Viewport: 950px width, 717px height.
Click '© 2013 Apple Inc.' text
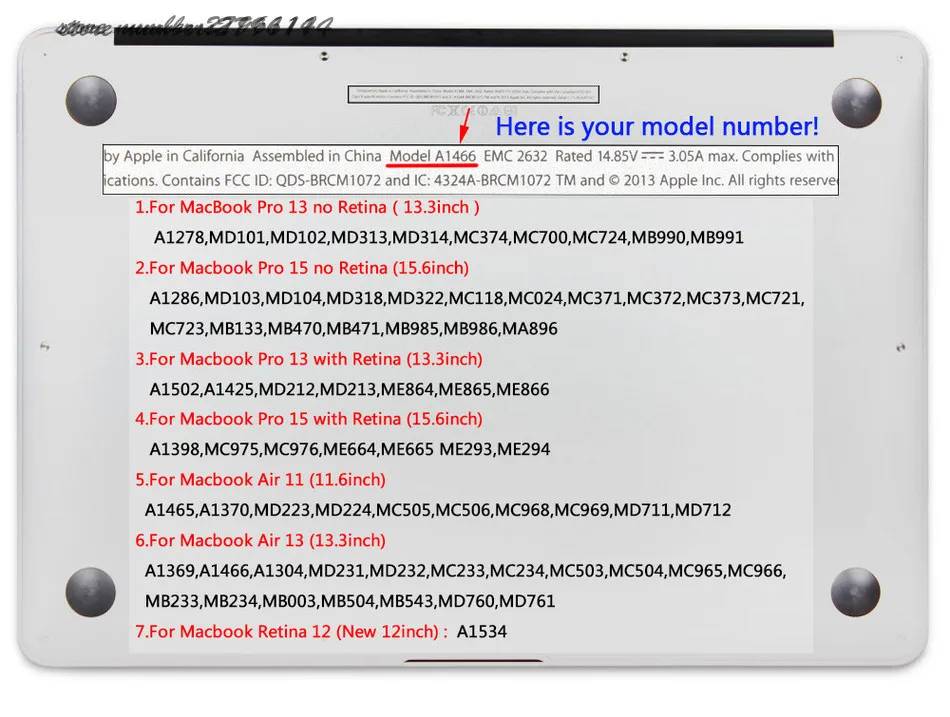point(665,181)
